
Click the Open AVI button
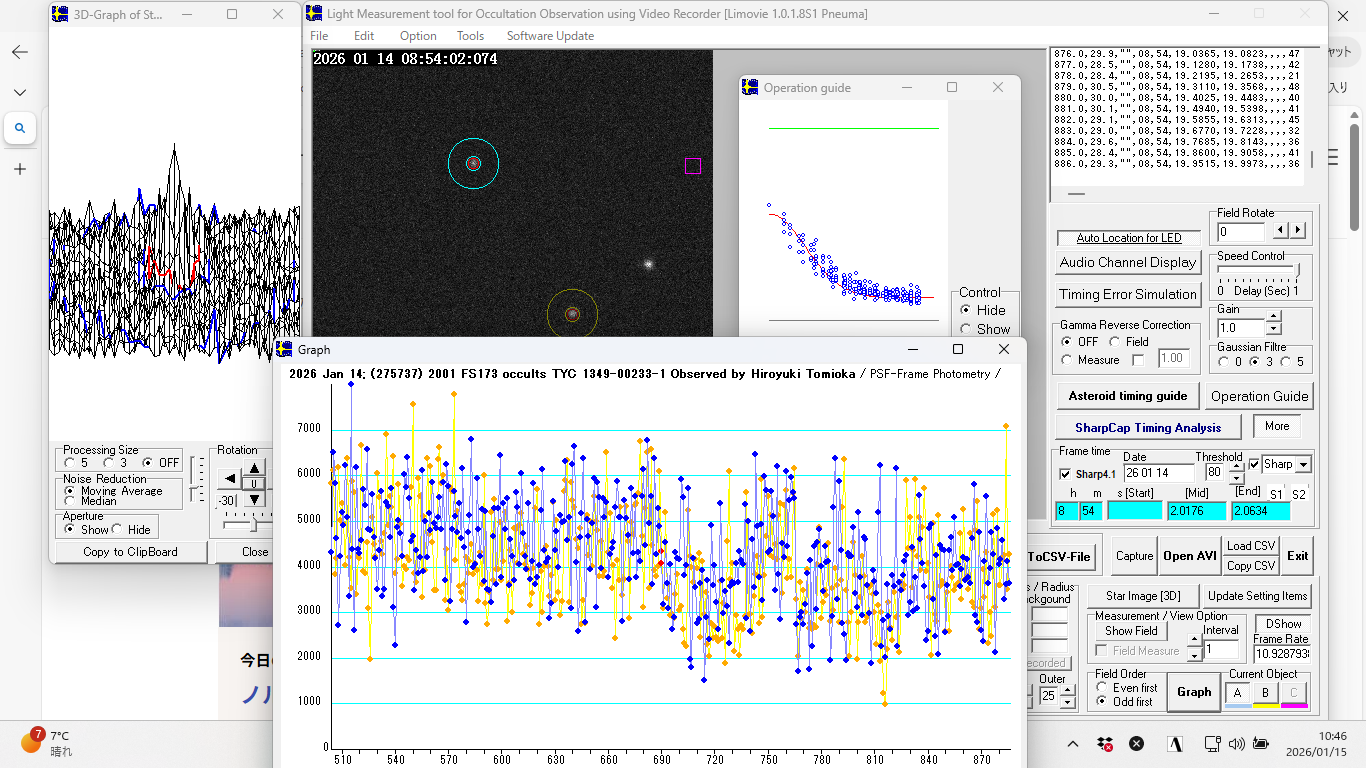(1190, 556)
